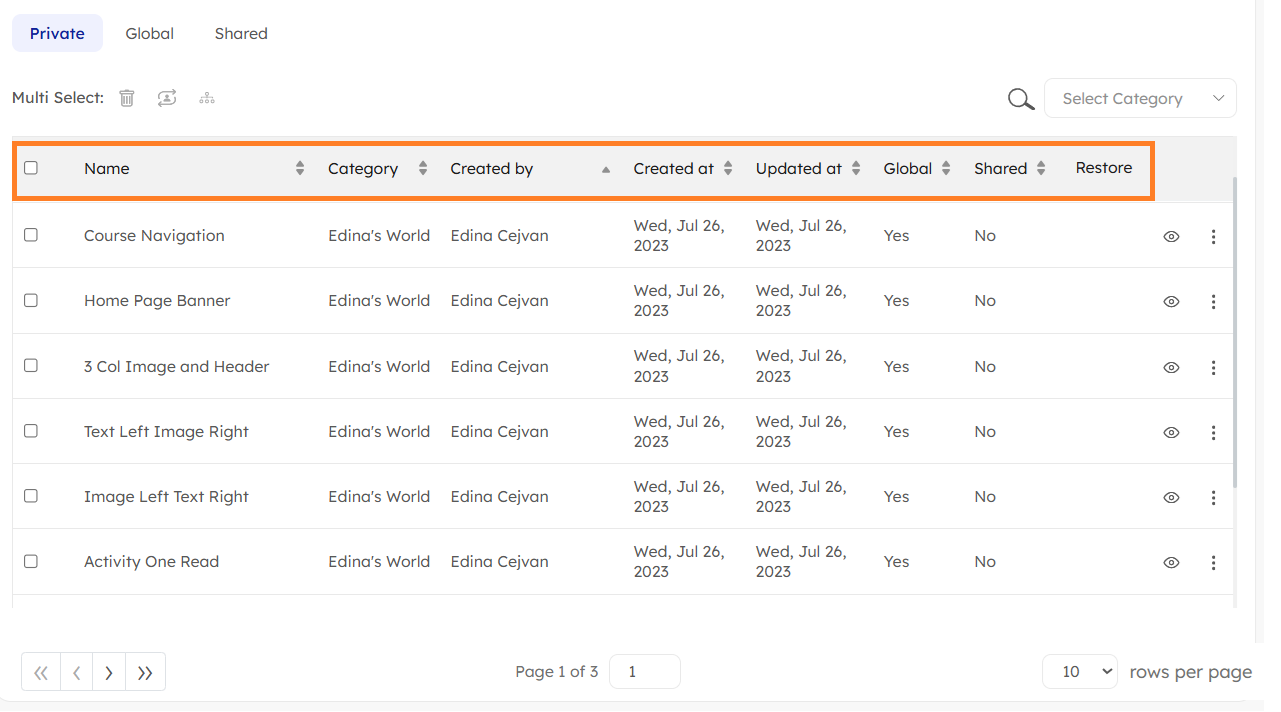Open three-dot menu for Home Page Banner
This screenshot has height=712, width=1281.
pyautogui.click(x=1213, y=302)
